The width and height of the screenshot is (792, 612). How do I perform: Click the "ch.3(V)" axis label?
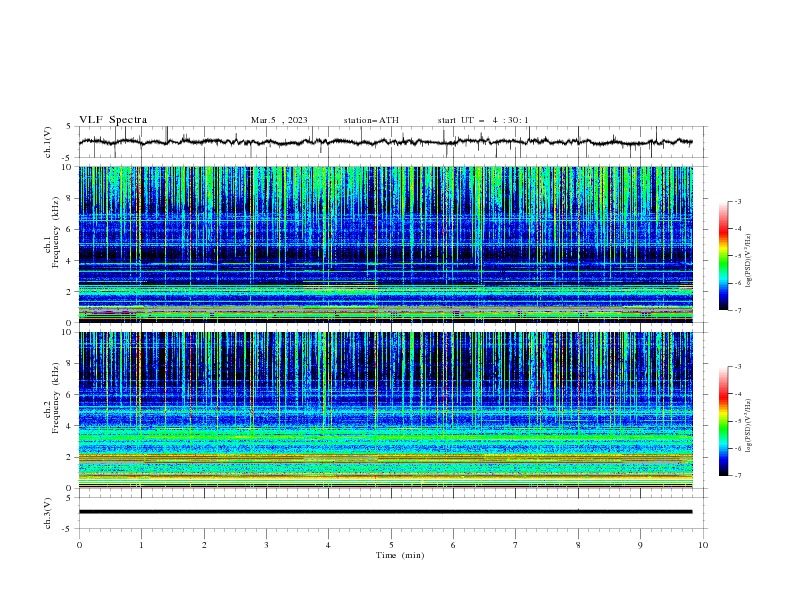(48, 513)
